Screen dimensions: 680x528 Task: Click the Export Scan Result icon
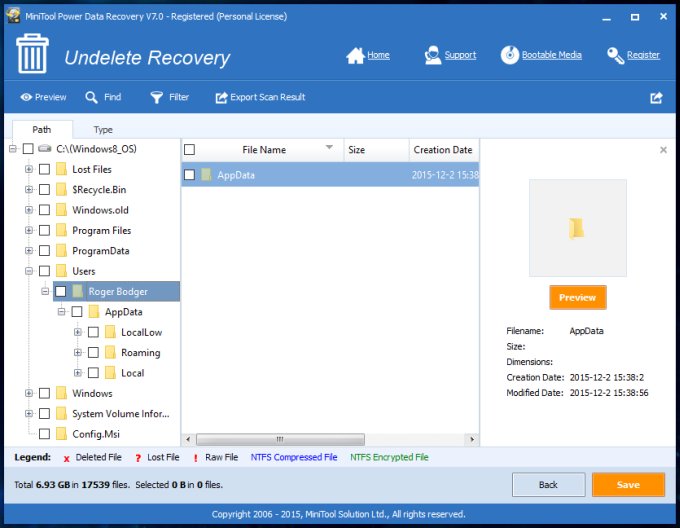[x=221, y=98]
